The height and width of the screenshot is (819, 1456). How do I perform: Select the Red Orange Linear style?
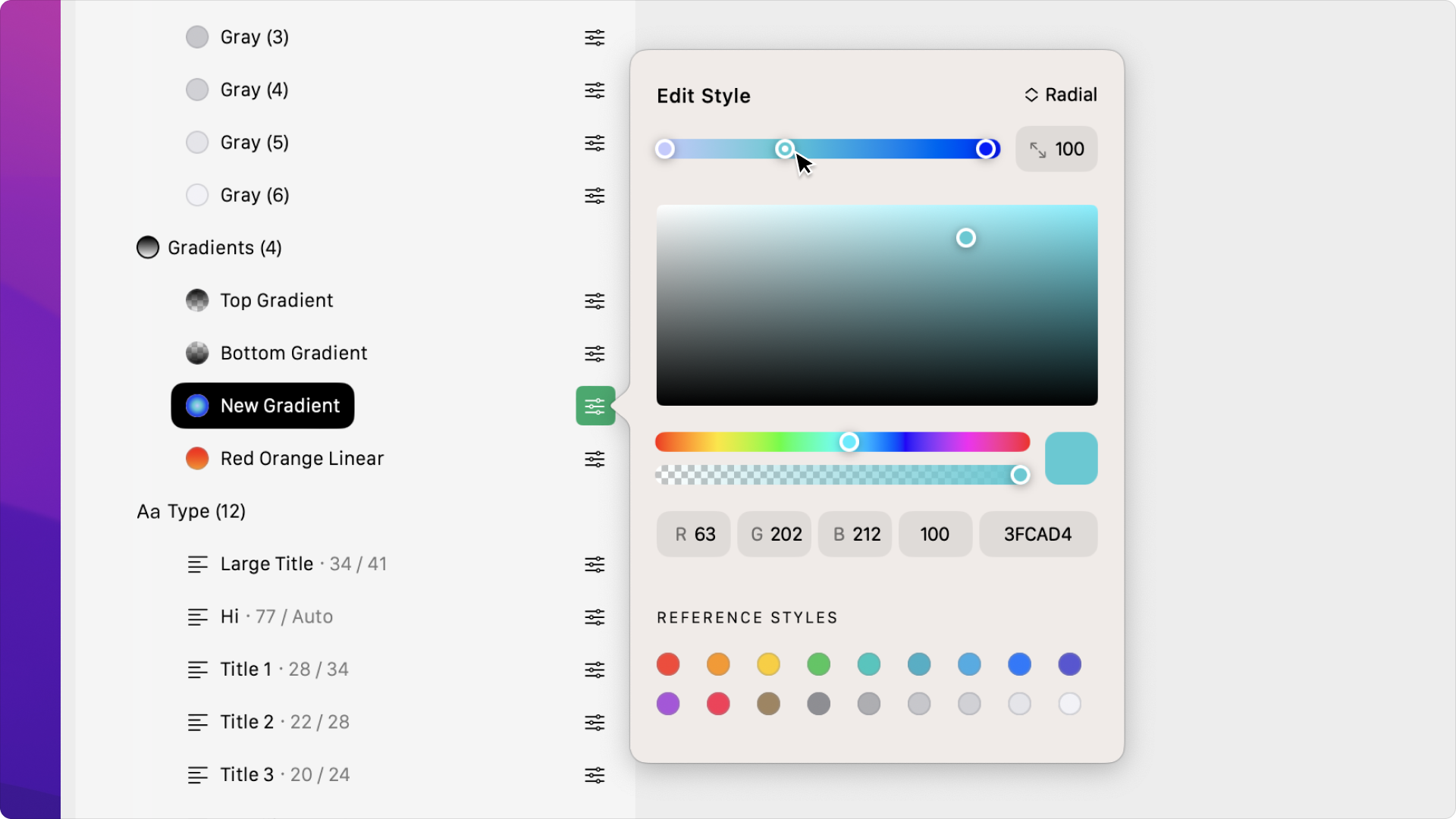tap(301, 459)
